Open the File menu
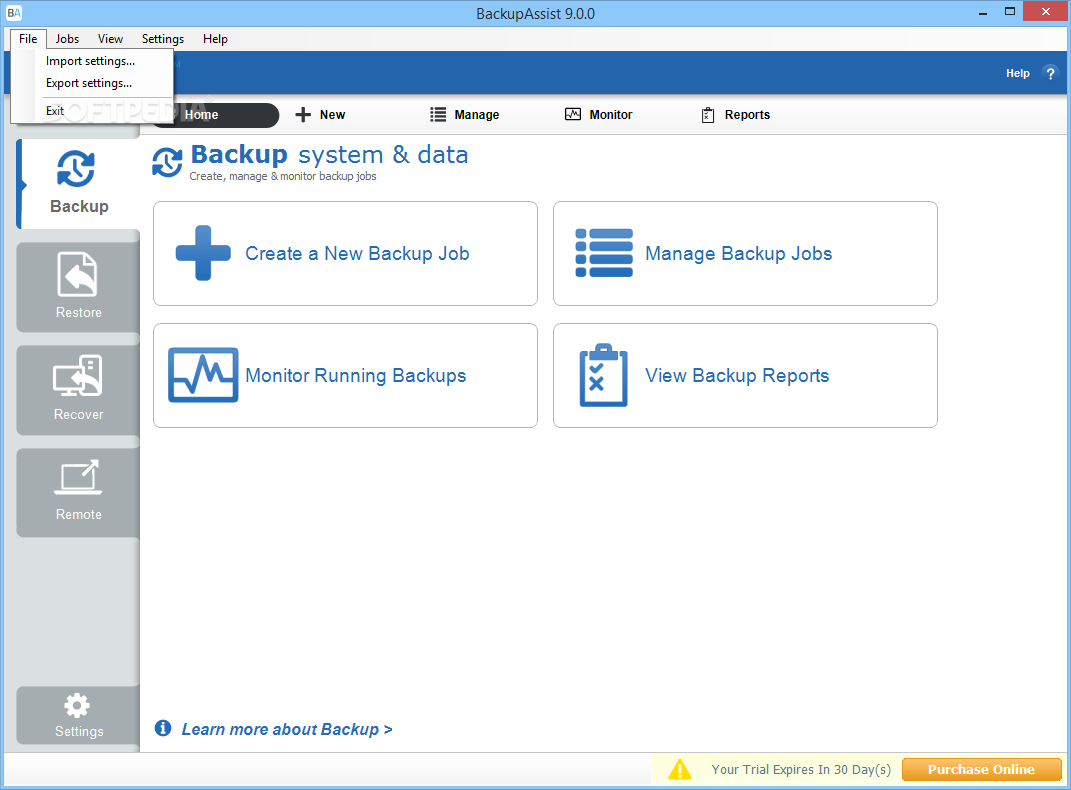Screen dimensions: 1071x790 click(28, 39)
